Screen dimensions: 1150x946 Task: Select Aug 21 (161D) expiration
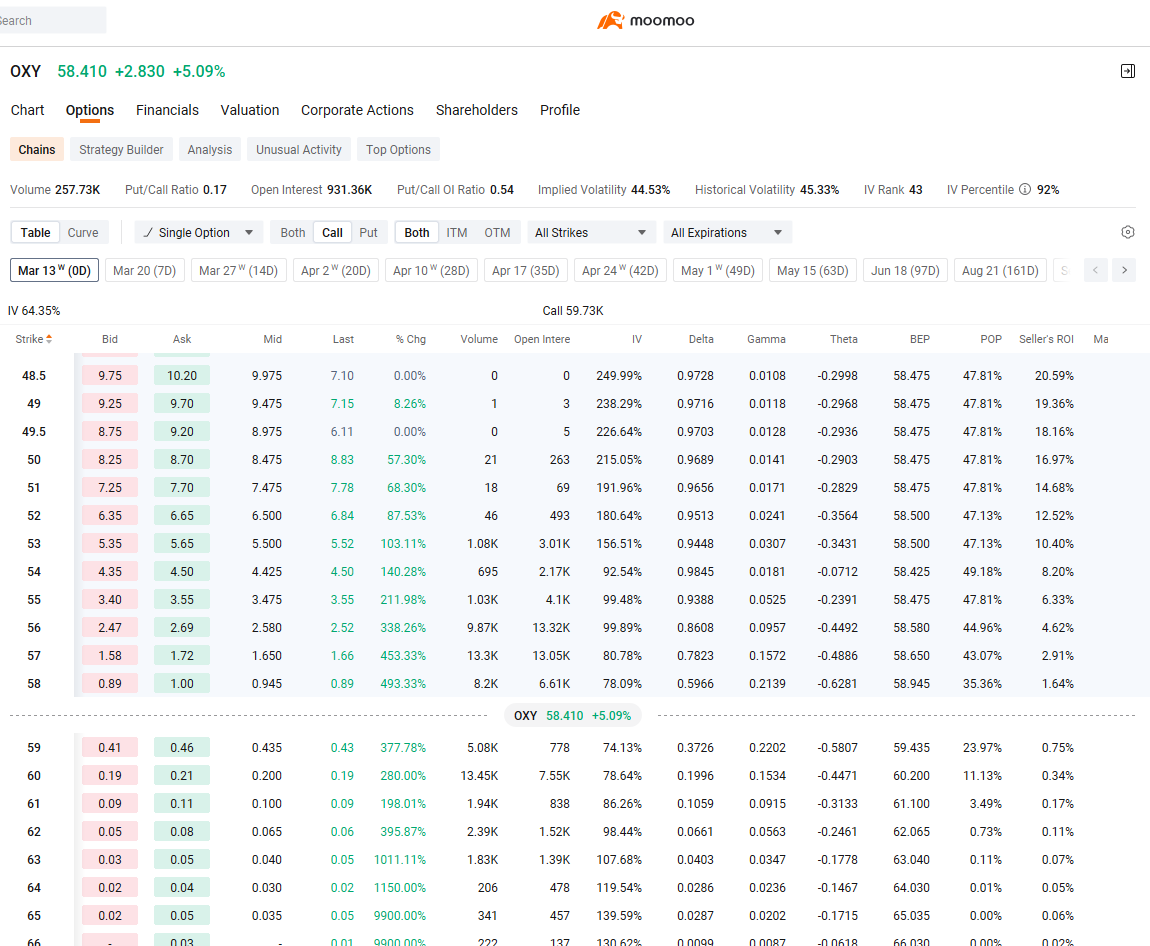(x=1000, y=270)
